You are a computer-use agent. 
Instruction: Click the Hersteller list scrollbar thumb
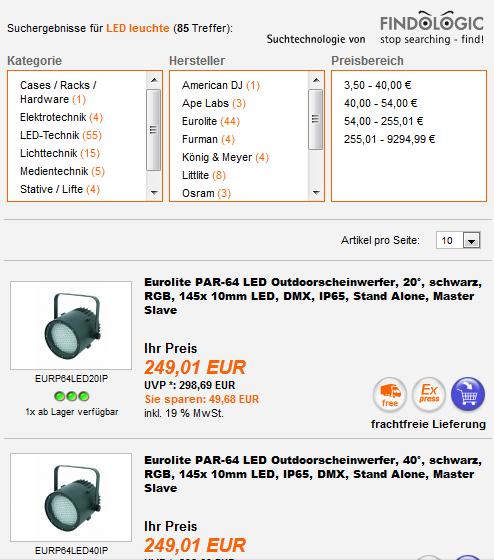pyautogui.click(x=316, y=119)
